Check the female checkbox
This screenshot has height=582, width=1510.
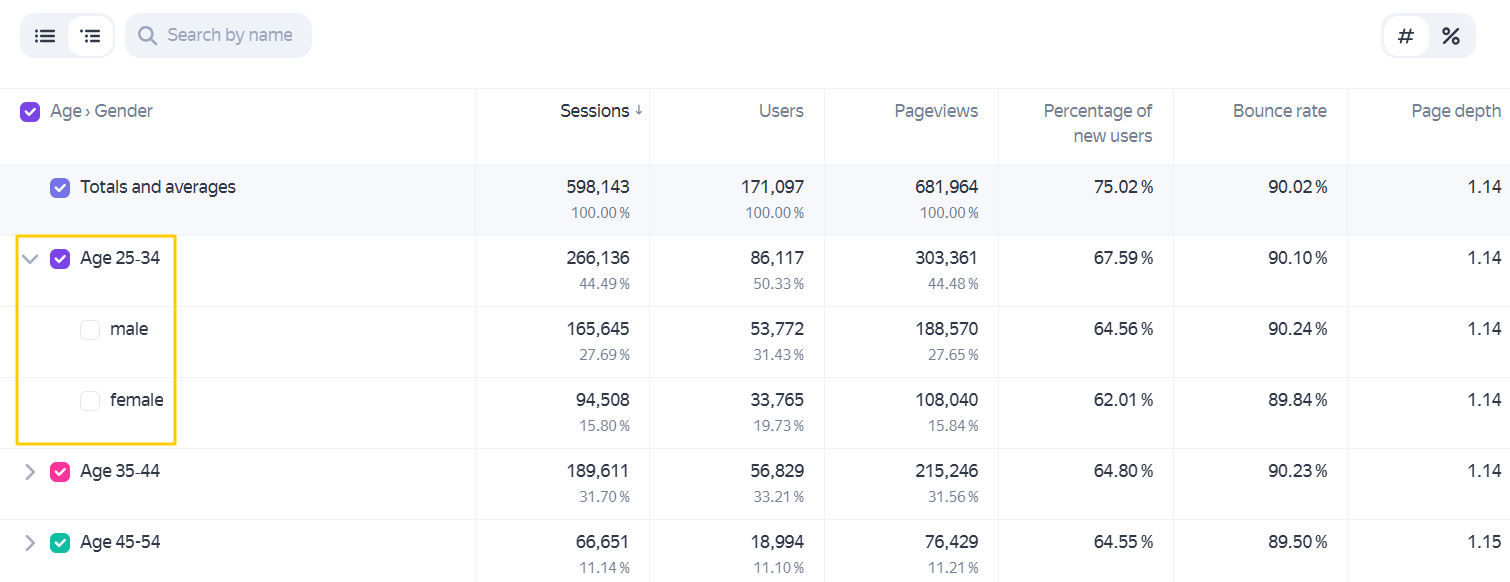(90, 401)
